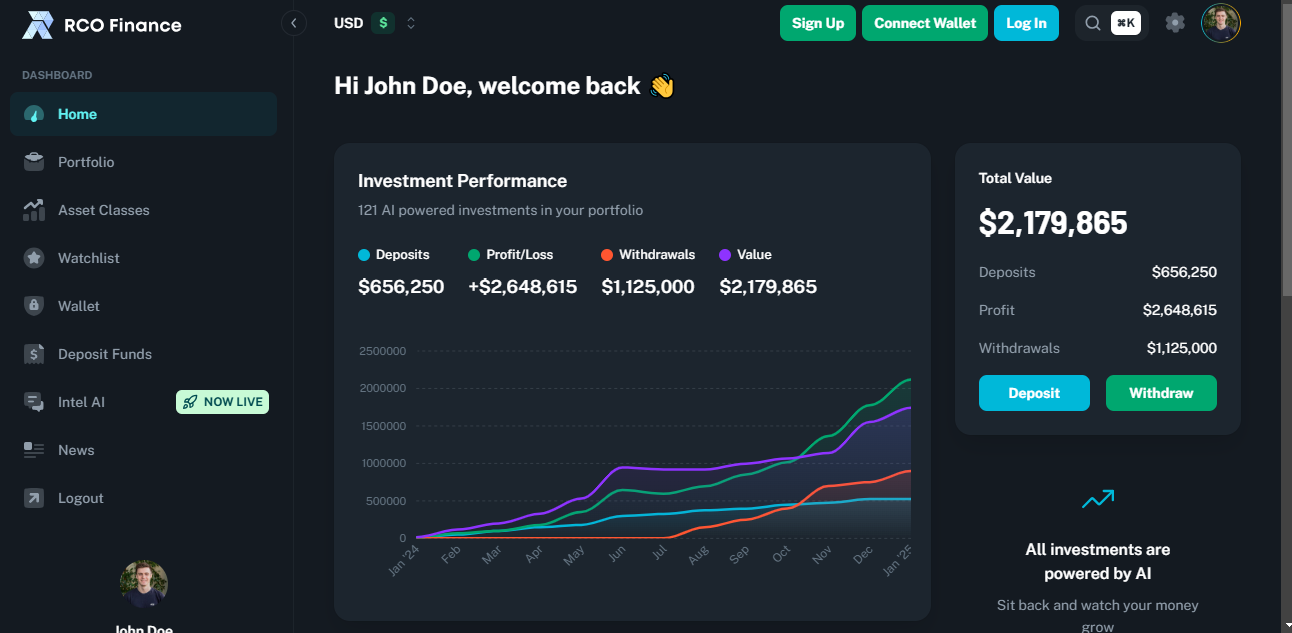Hide the Value line via its legend marker
Screen dimensions: 1292x633
(723, 254)
